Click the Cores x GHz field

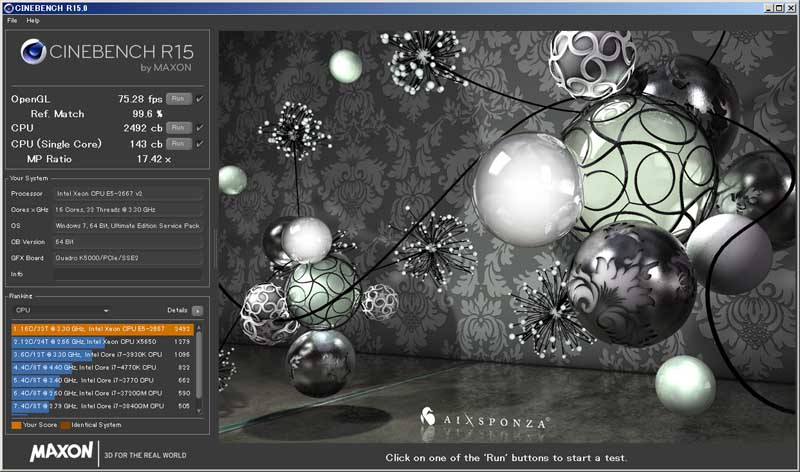128,210
